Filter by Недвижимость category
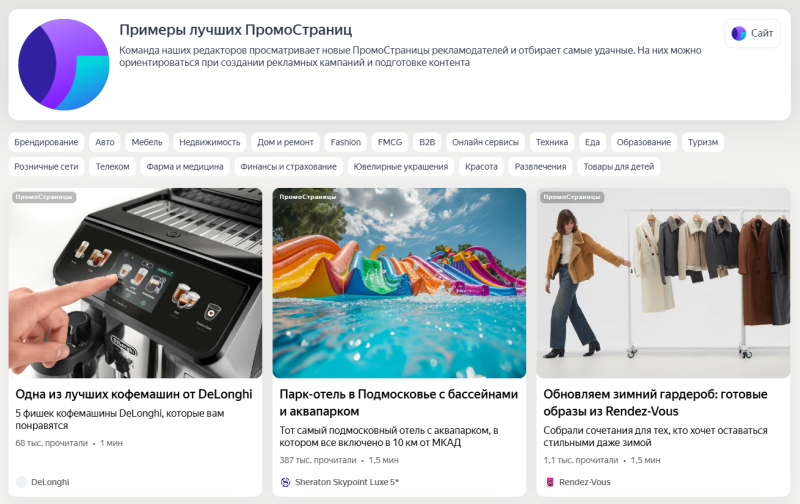Viewport: 800px width, 504px height. [x=209, y=142]
